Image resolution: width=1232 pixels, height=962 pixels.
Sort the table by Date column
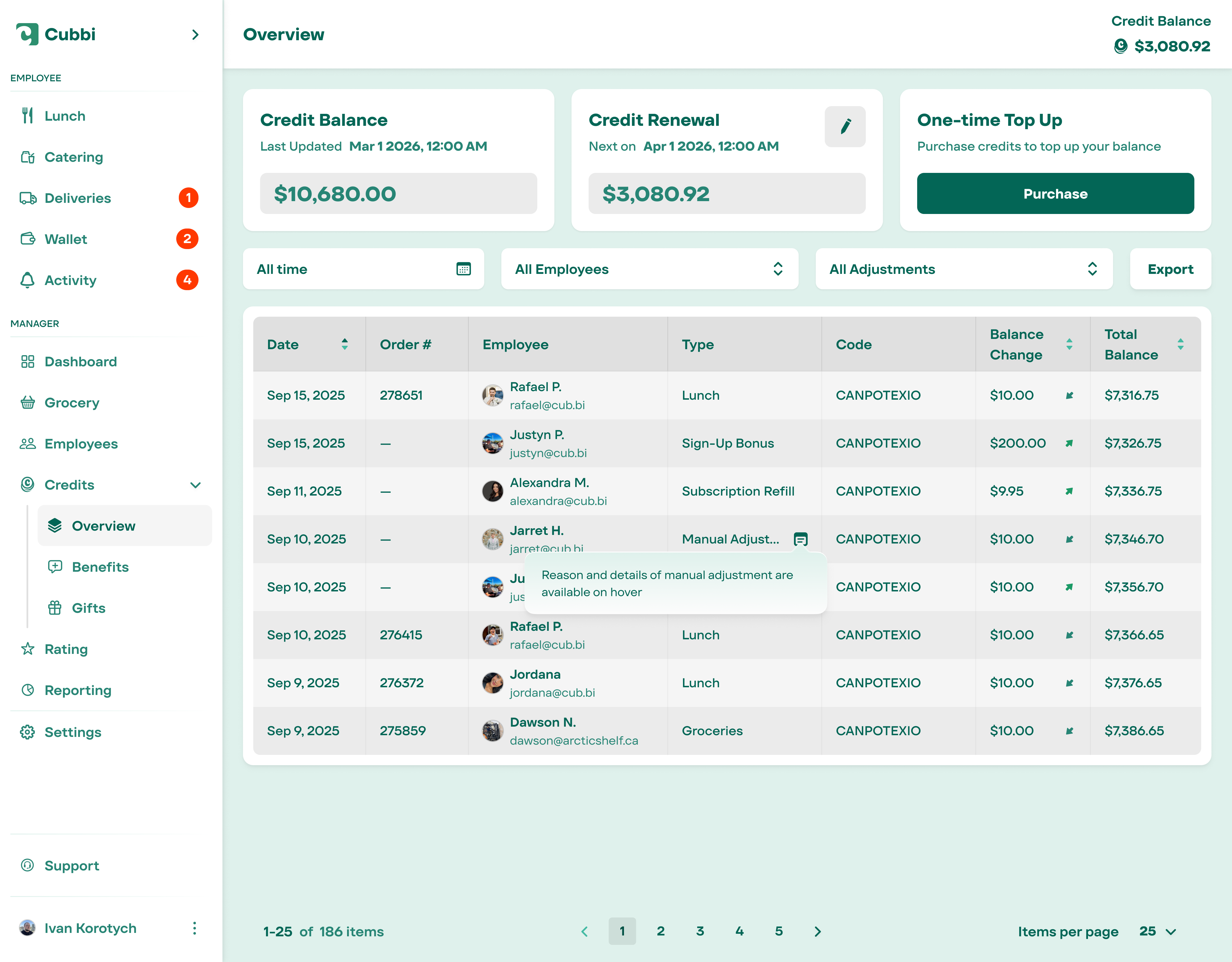[345, 344]
